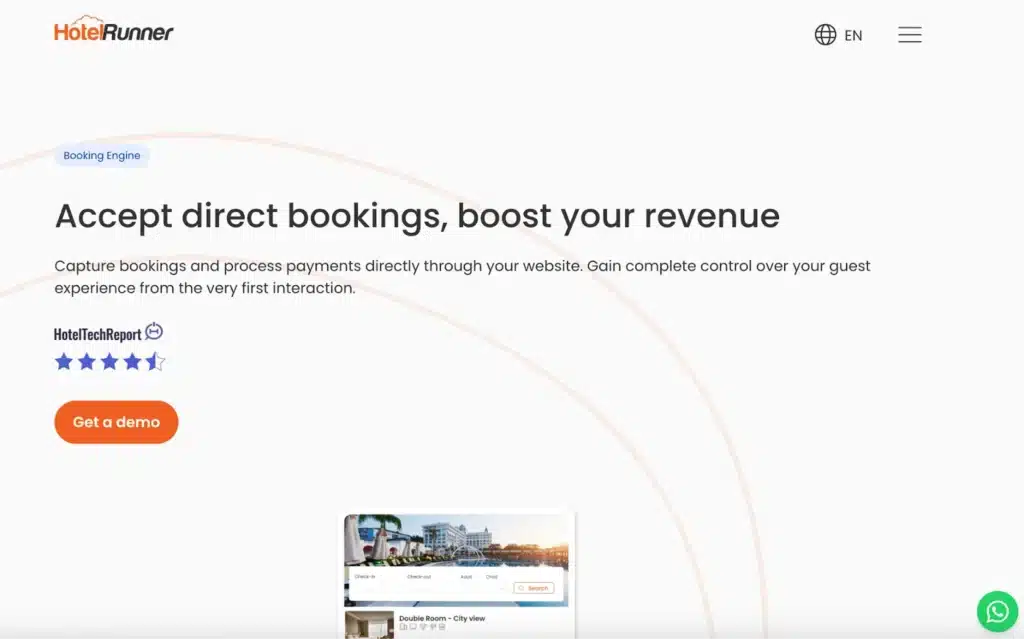This screenshot has height=639, width=1024.
Task: Open the Check-out date field
Action: [420, 576]
